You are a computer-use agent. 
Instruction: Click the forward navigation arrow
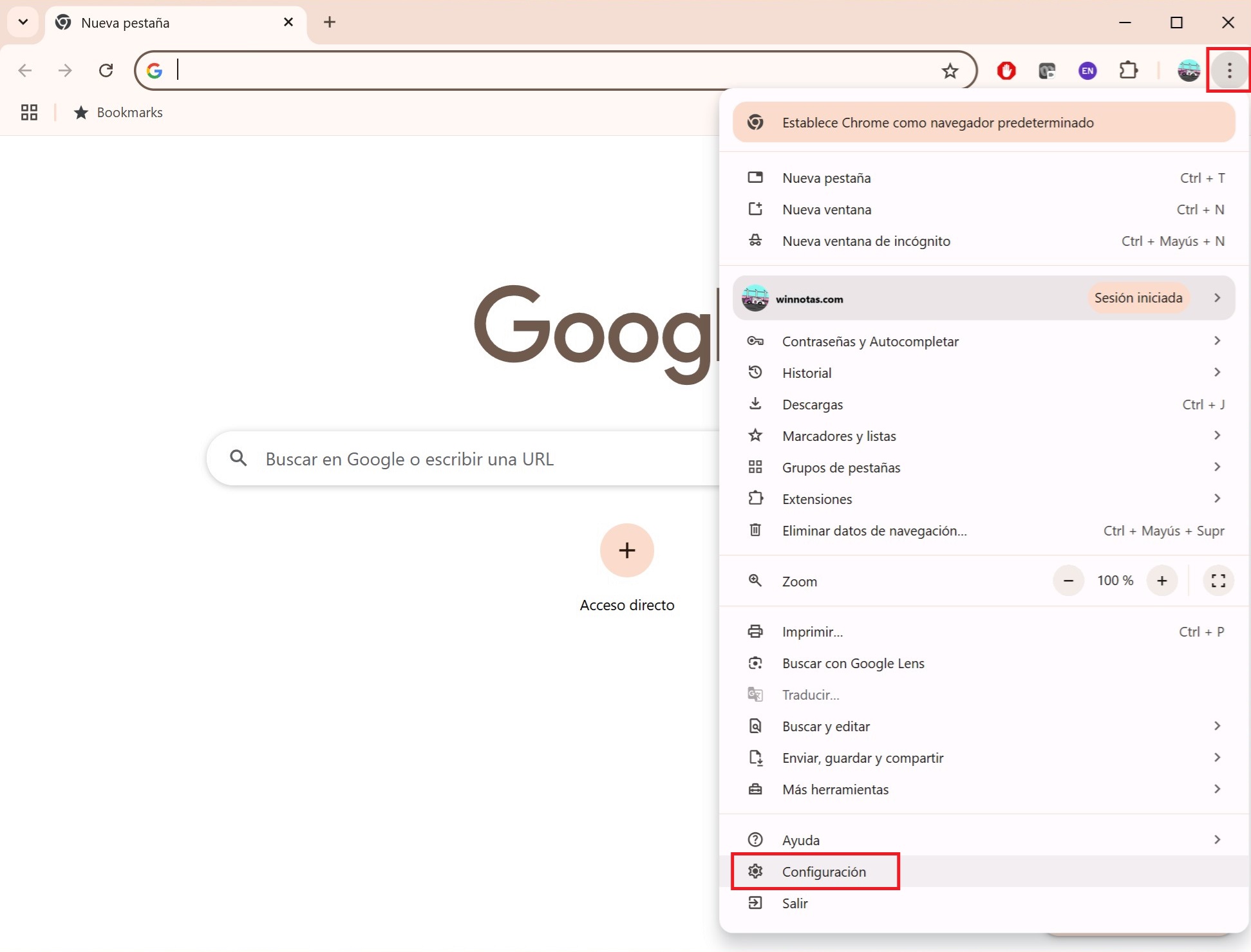[65, 70]
